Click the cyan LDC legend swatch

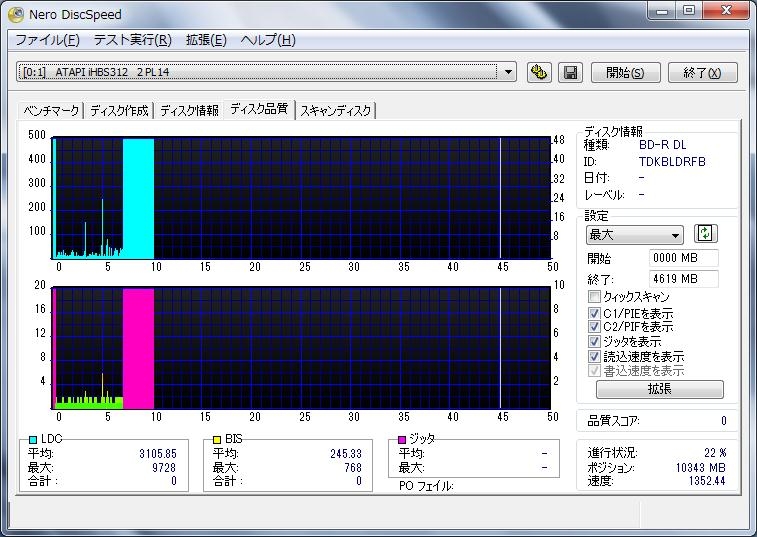(33, 439)
